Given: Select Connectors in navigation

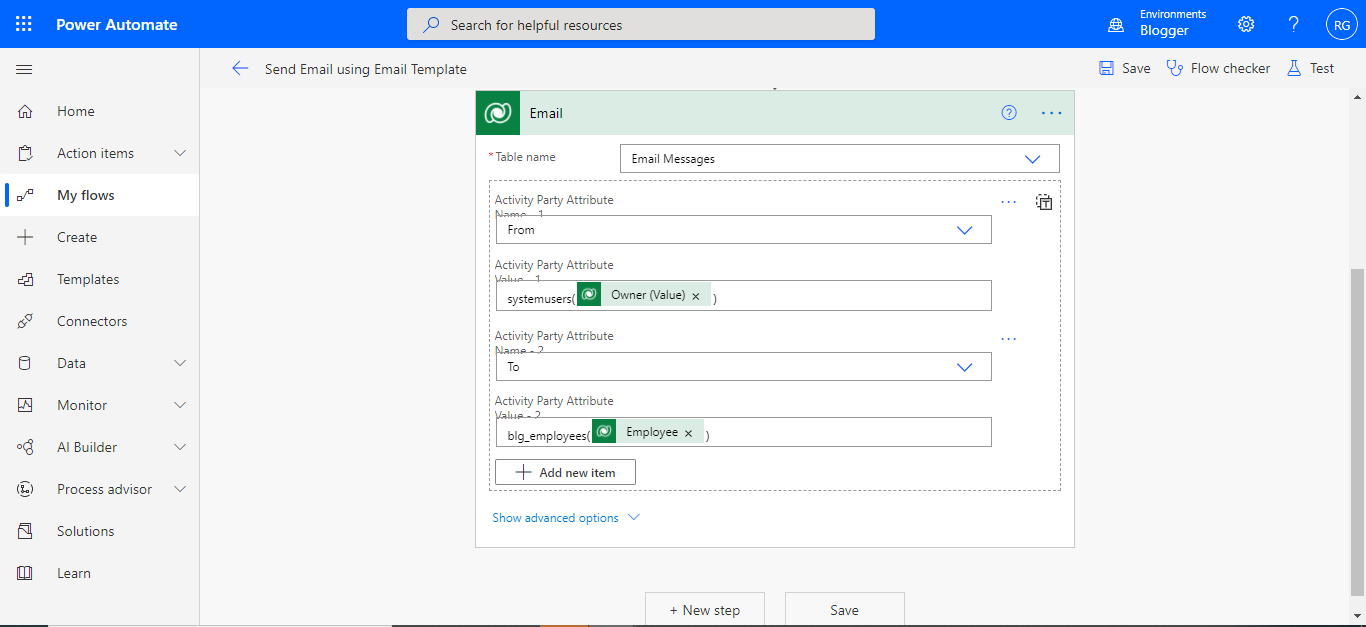Looking at the screenshot, I should click(92, 321).
